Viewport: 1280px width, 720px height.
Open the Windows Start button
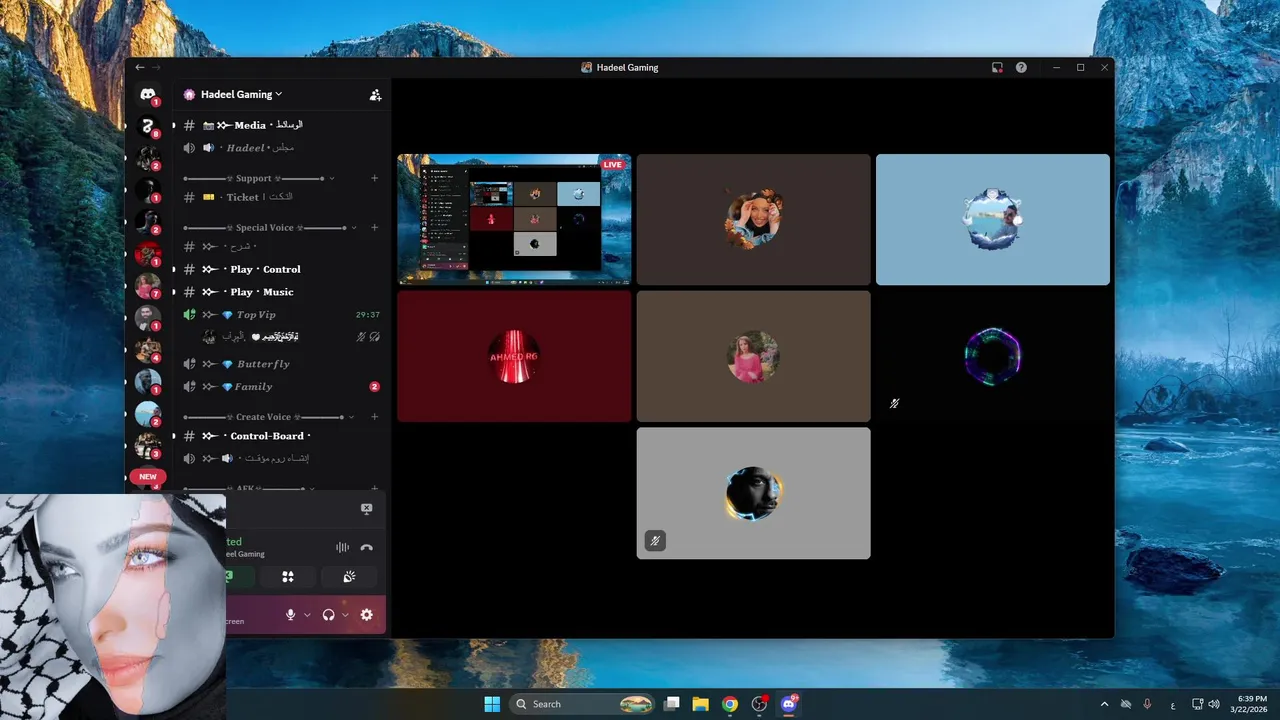[x=492, y=704]
